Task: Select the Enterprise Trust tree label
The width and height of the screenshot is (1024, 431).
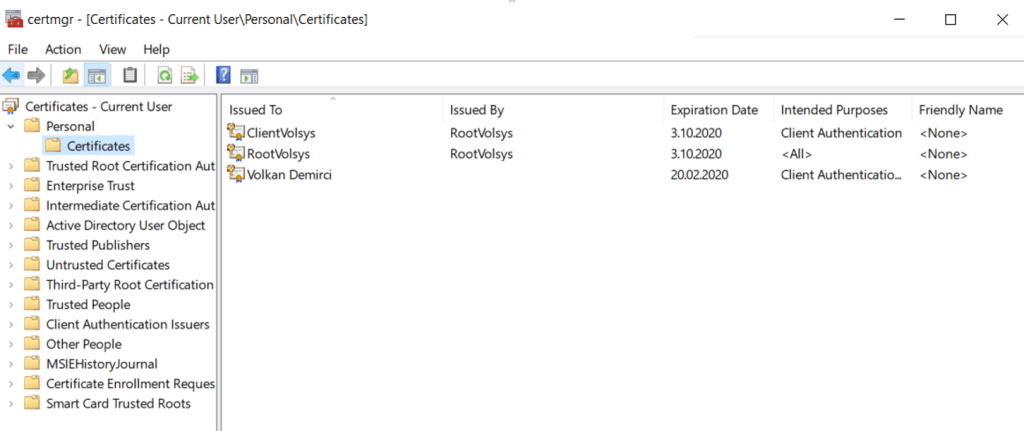Action: click(90, 185)
